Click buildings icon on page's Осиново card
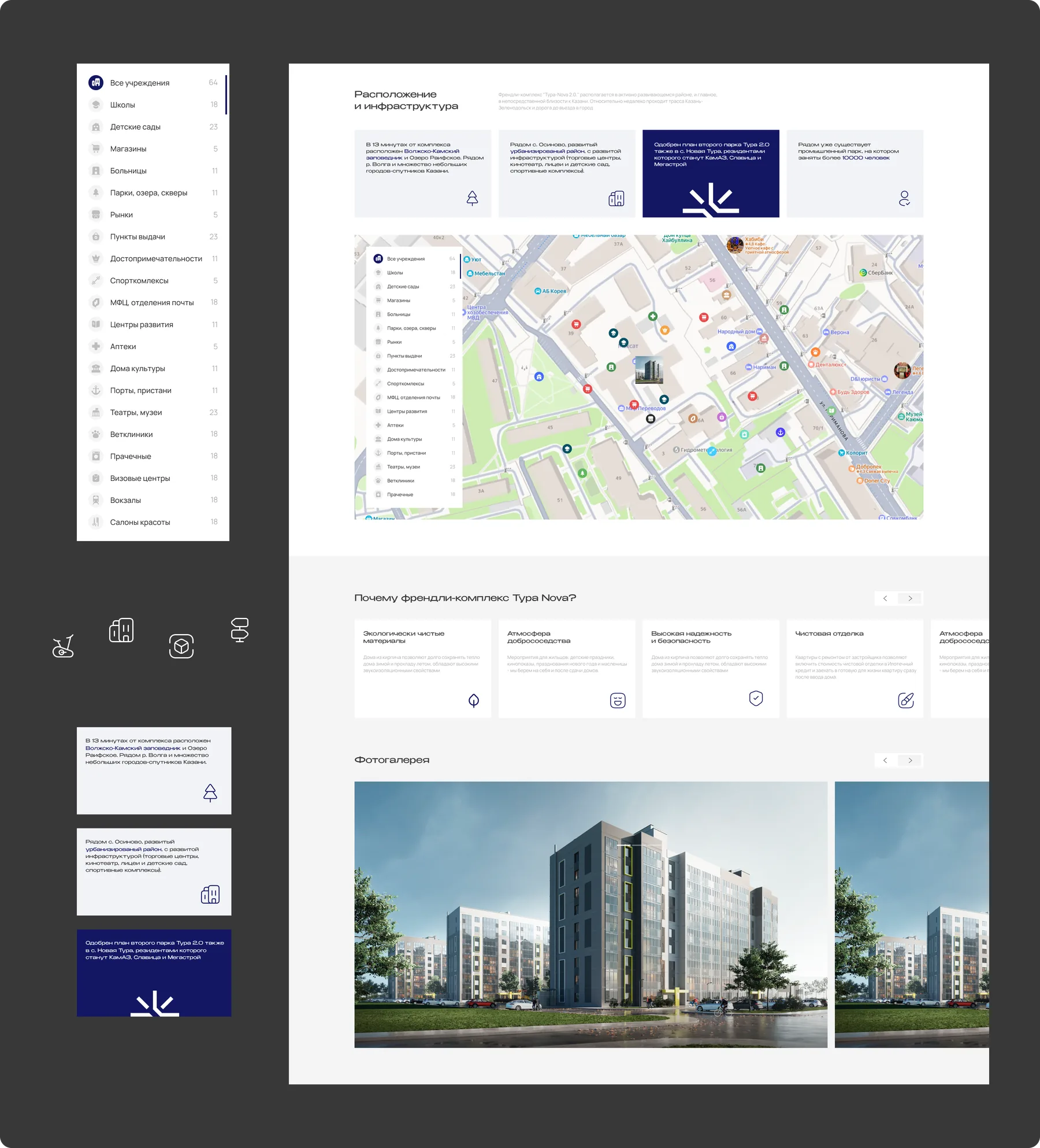This screenshot has height=1148, width=1040. (x=616, y=198)
